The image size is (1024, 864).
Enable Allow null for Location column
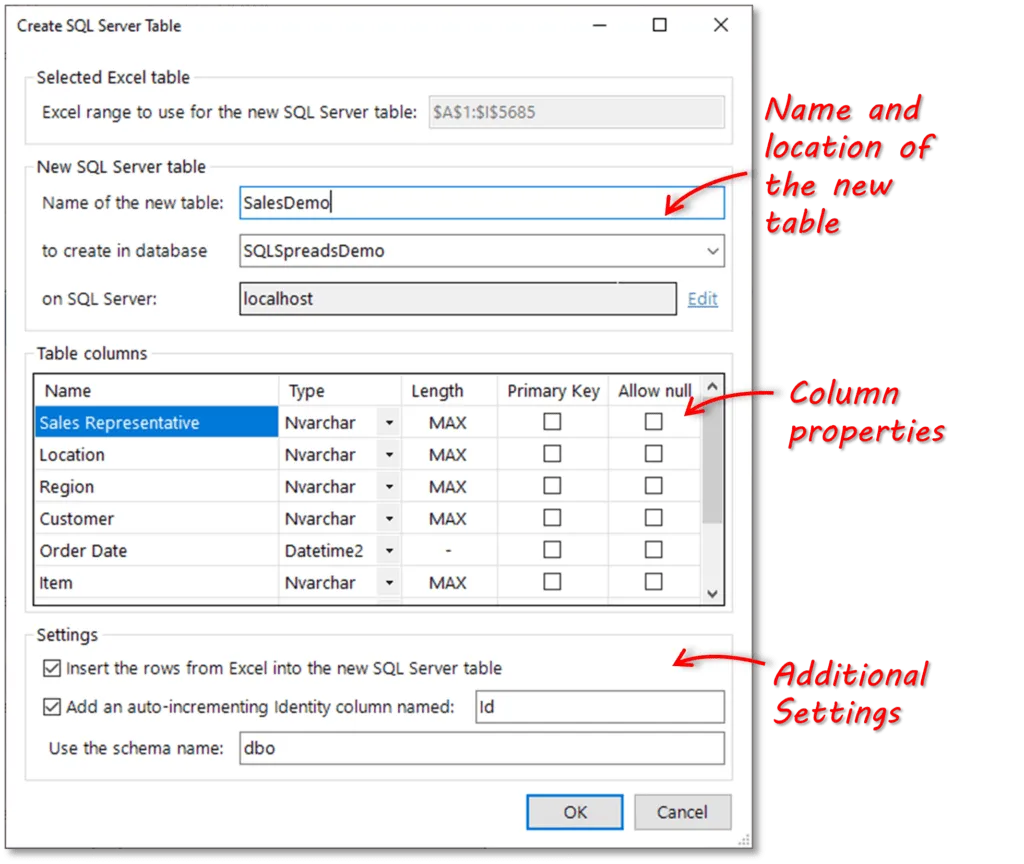pos(653,454)
